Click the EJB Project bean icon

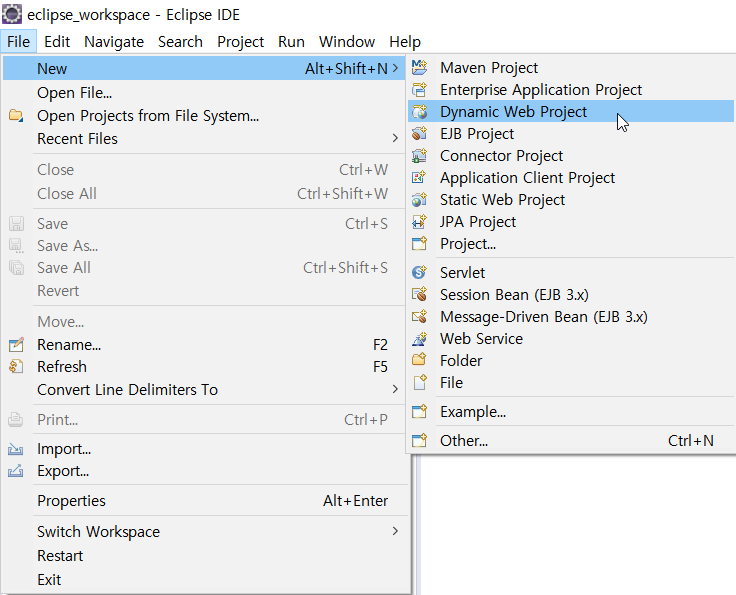[419, 134]
